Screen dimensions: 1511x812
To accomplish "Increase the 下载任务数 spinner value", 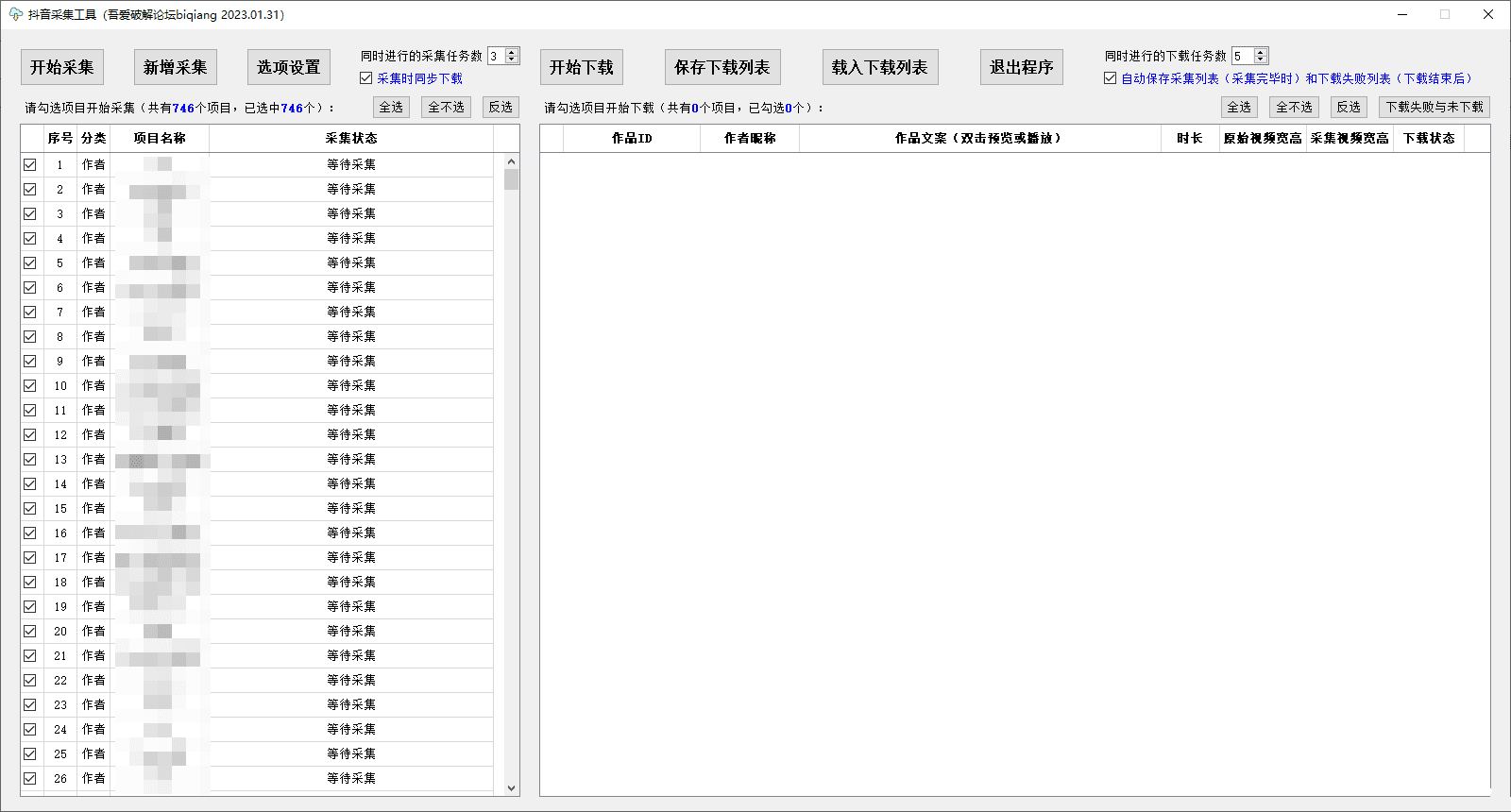I will 1260,52.
